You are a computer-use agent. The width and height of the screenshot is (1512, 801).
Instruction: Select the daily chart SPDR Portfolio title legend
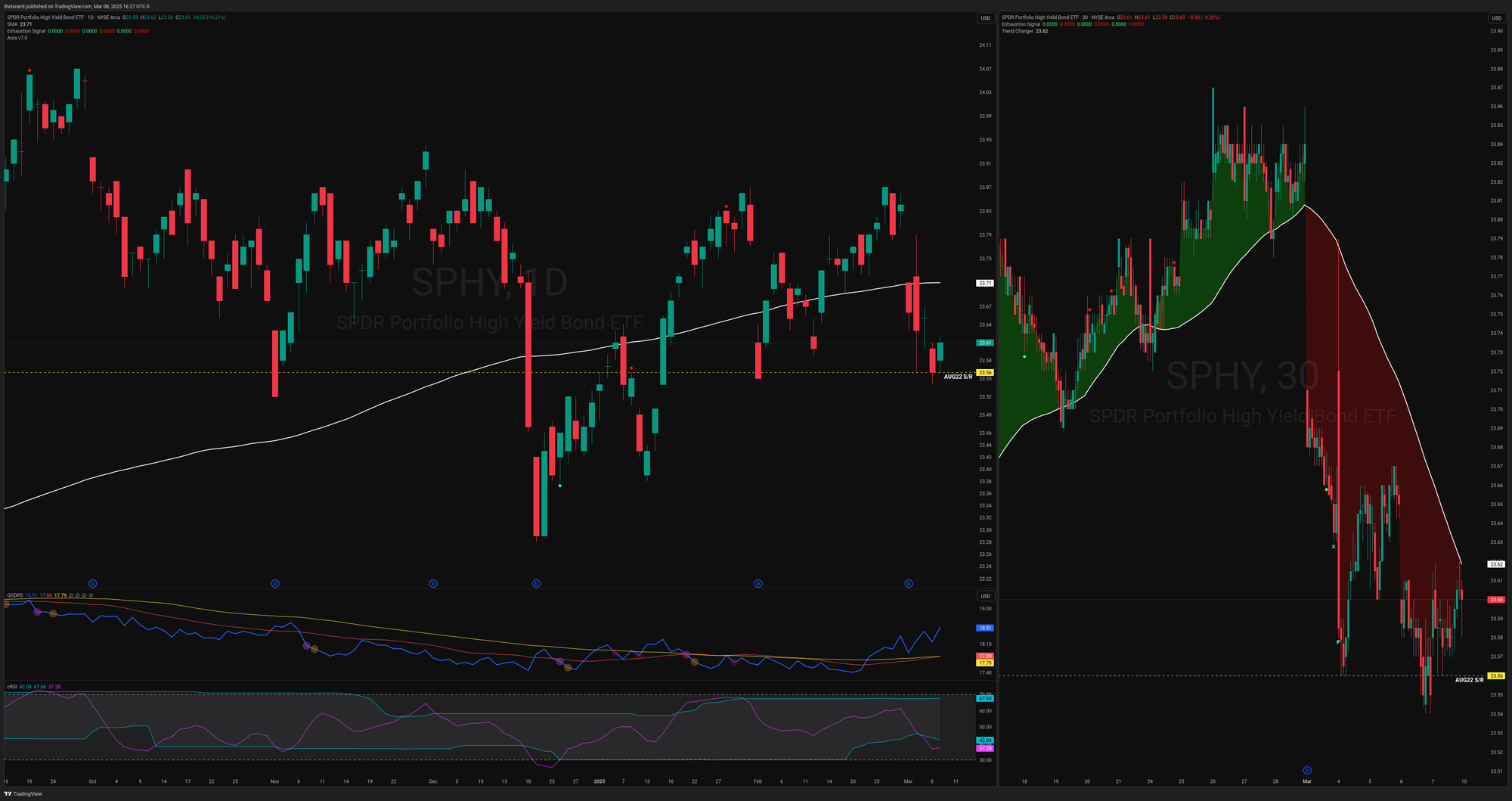(64, 17)
